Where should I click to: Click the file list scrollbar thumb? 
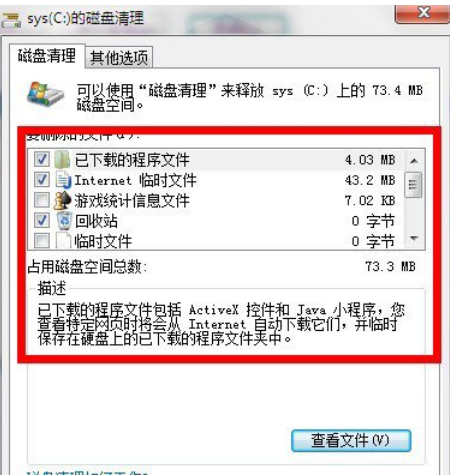413,184
